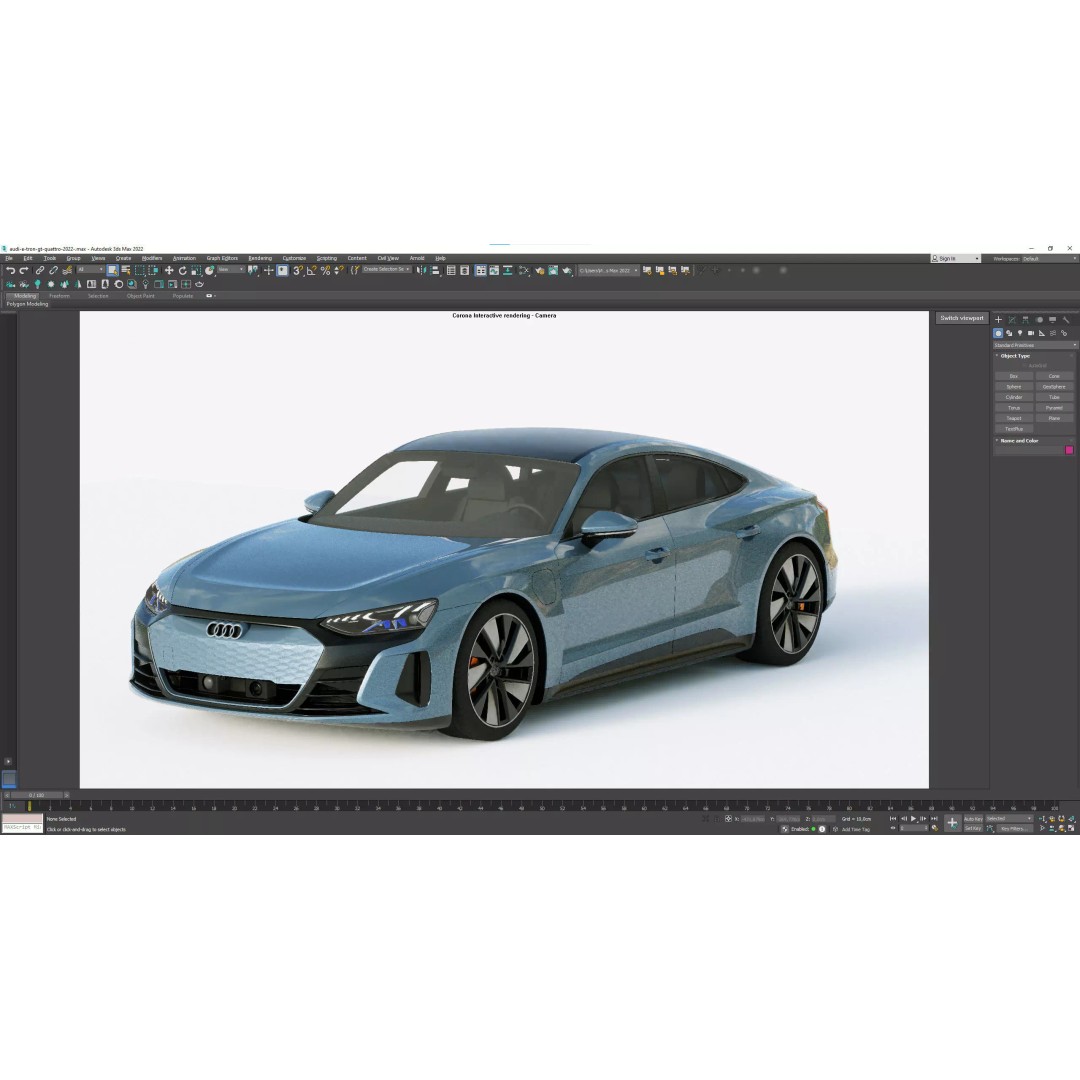This screenshot has height=1080, width=1080.
Task: Open the selection filter 'All' dropdown
Action: tap(90, 269)
